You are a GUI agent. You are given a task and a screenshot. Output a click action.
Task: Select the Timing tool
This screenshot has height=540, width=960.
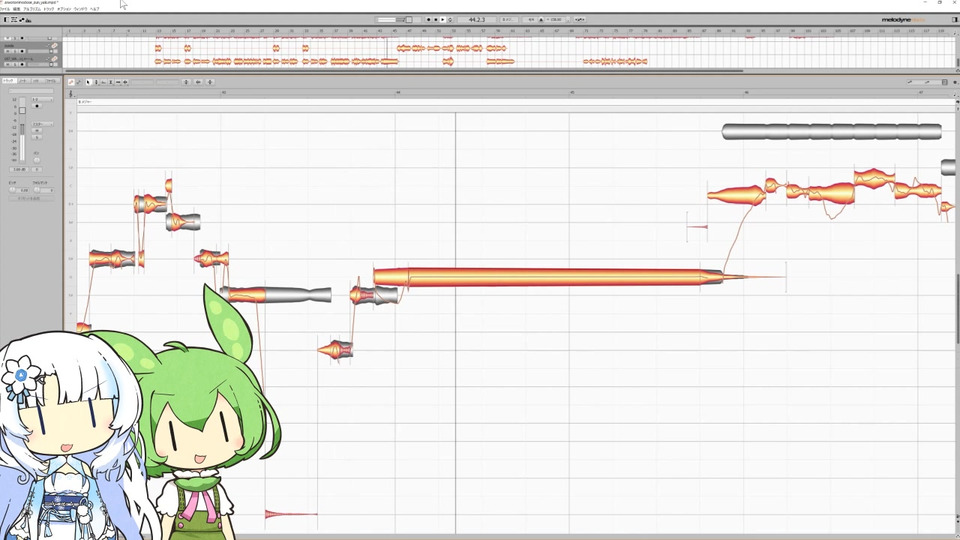click(118, 82)
